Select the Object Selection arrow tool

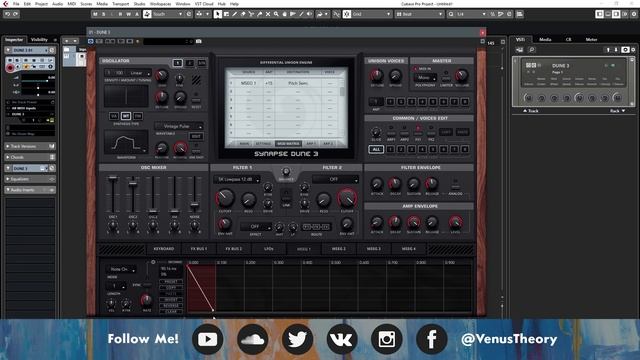[x=218, y=14]
